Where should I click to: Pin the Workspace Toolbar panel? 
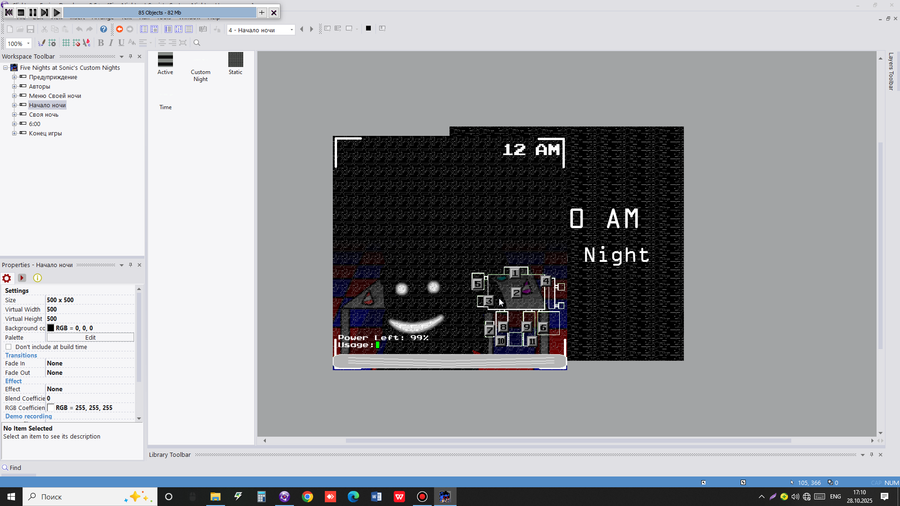tap(130, 56)
